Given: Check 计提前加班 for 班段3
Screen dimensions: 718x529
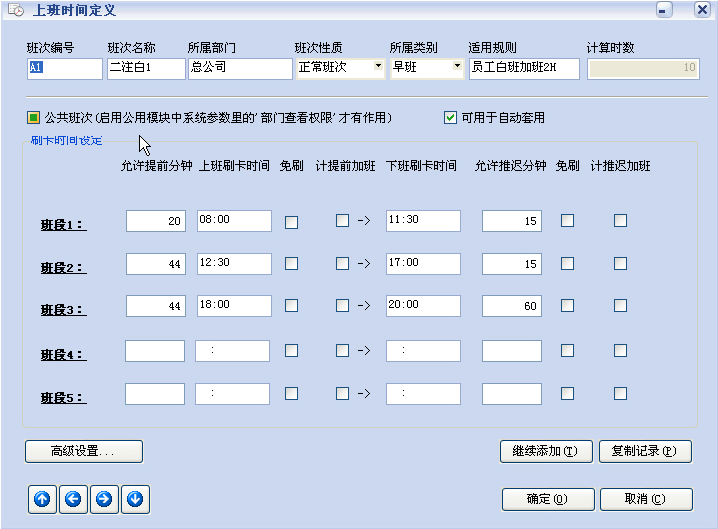Looking at the screenshot, I should click(342, 306).
